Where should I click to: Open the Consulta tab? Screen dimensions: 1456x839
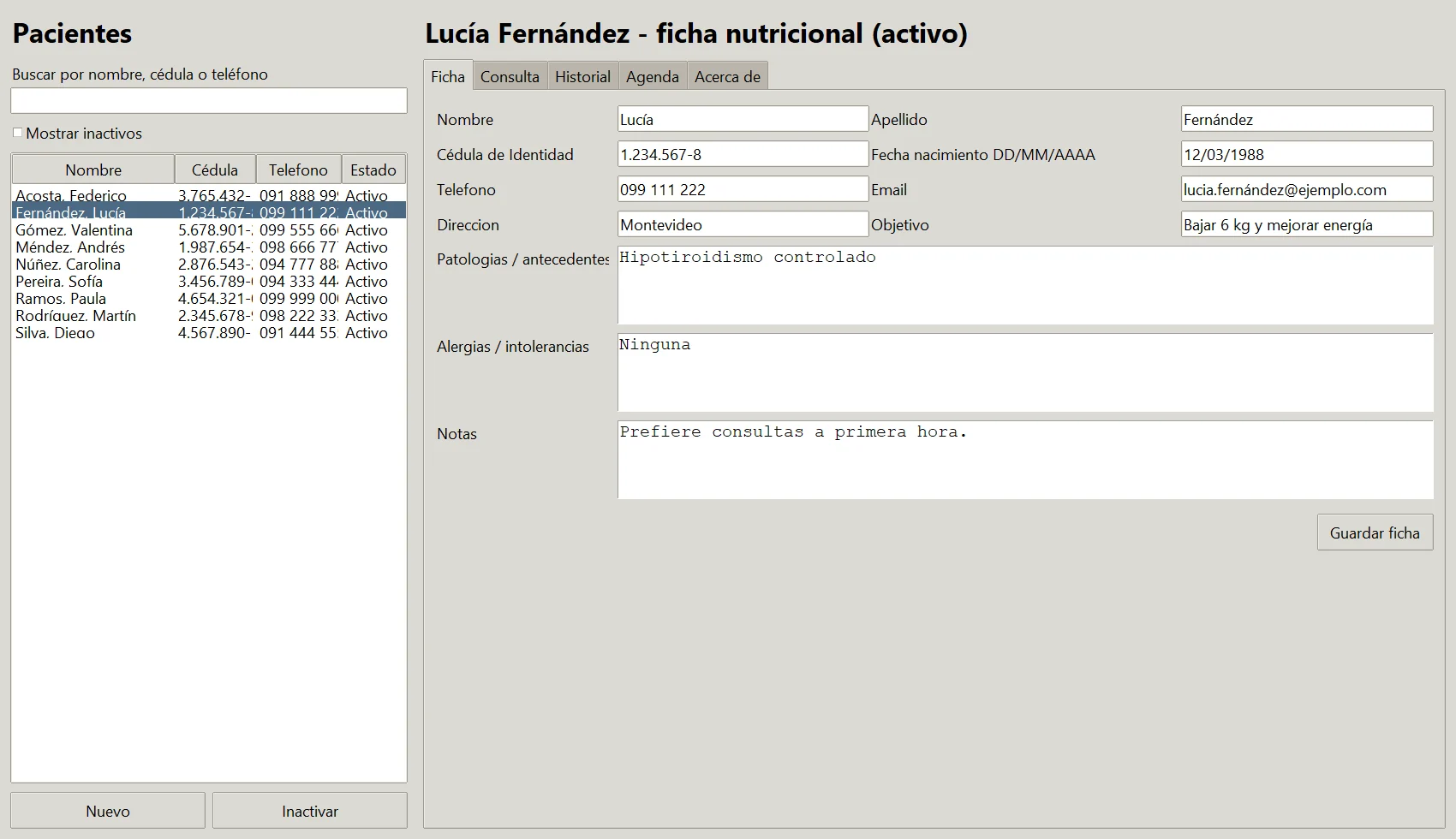click(x=510, y=76)
